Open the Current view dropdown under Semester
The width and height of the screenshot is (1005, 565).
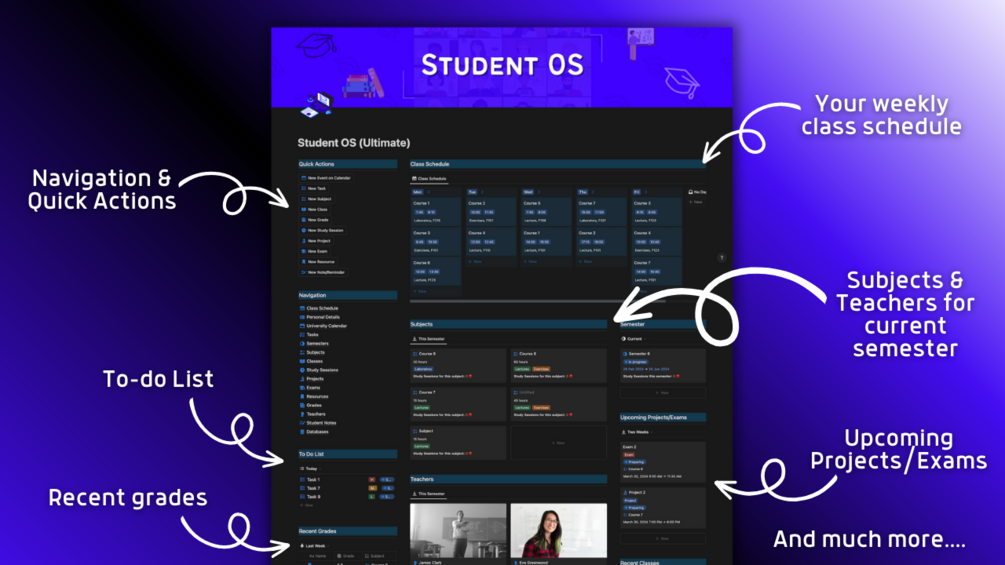633,339
